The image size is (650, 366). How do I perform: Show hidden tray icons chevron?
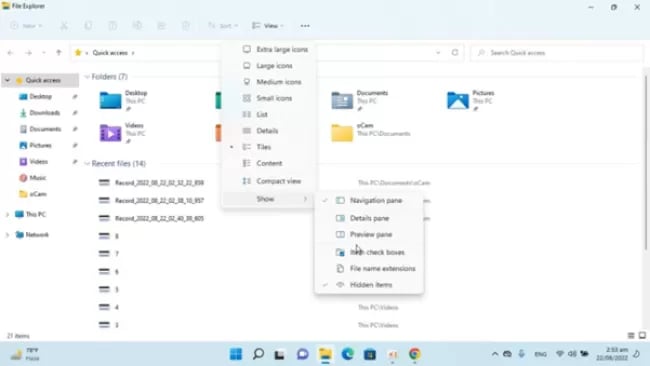[x=495, y=354]
